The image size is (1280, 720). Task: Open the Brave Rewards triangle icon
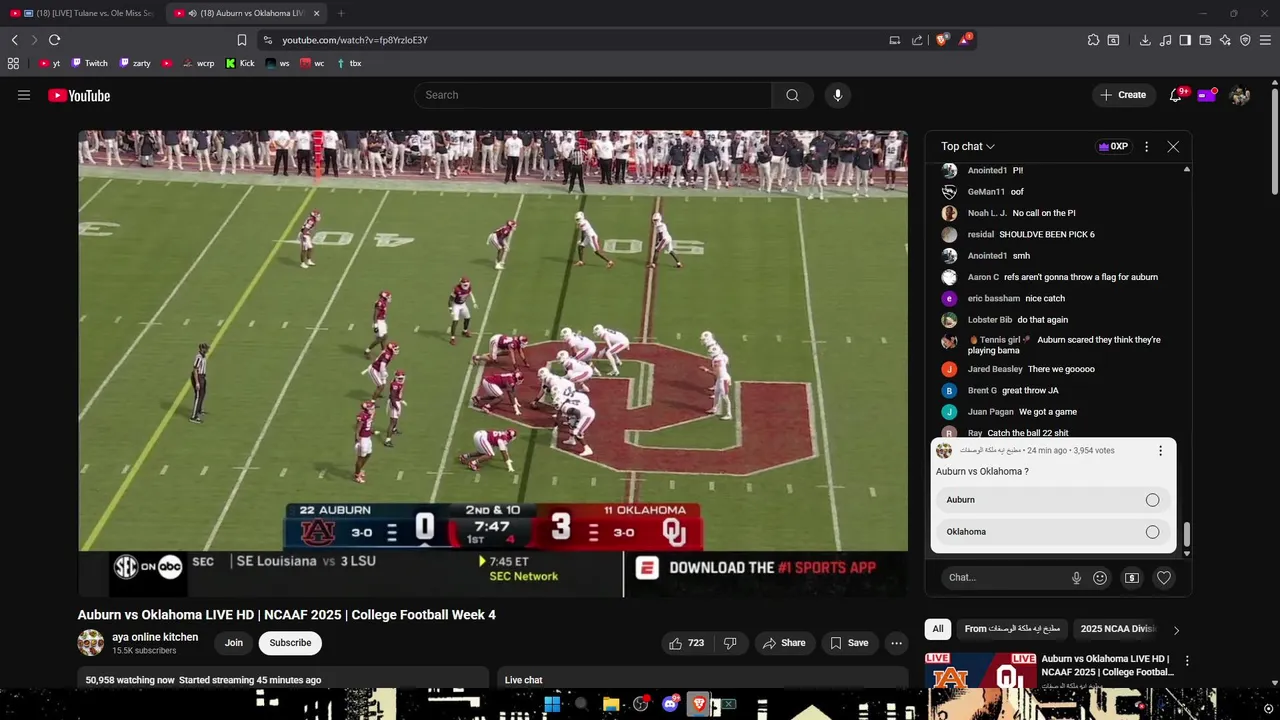coord(965,40)
